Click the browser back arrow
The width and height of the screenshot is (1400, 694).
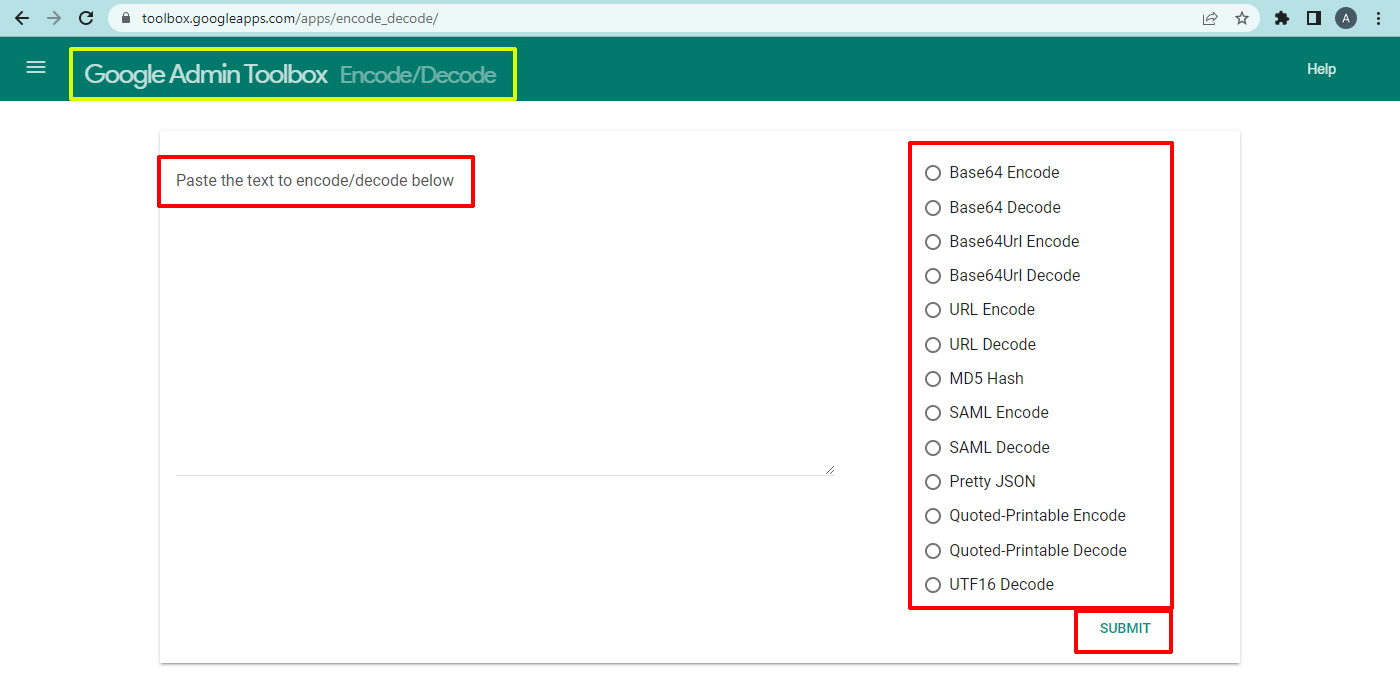22,18
